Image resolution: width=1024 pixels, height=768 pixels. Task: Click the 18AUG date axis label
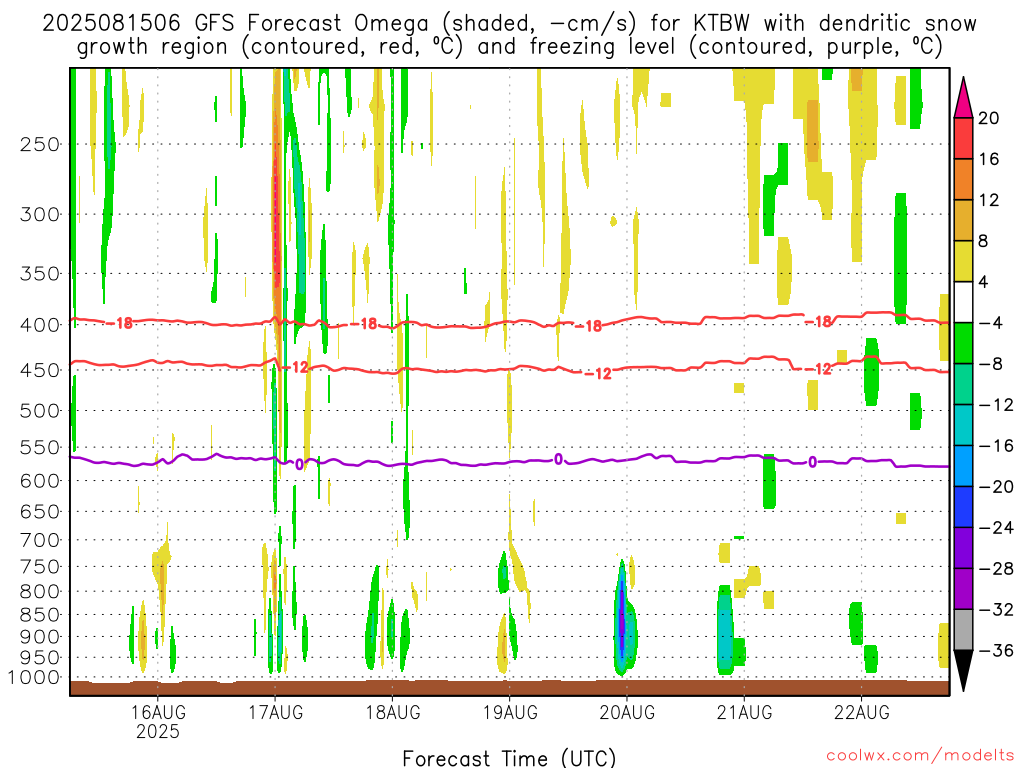click(x=392, y=712)
